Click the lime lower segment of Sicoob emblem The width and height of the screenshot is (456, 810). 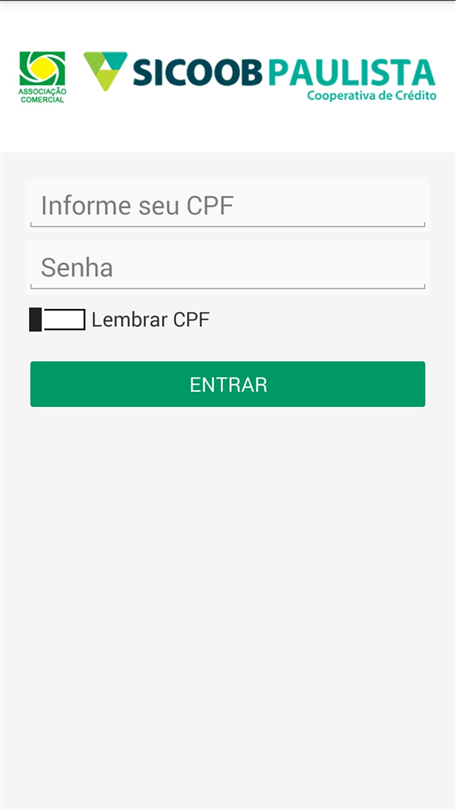[105, 81]
